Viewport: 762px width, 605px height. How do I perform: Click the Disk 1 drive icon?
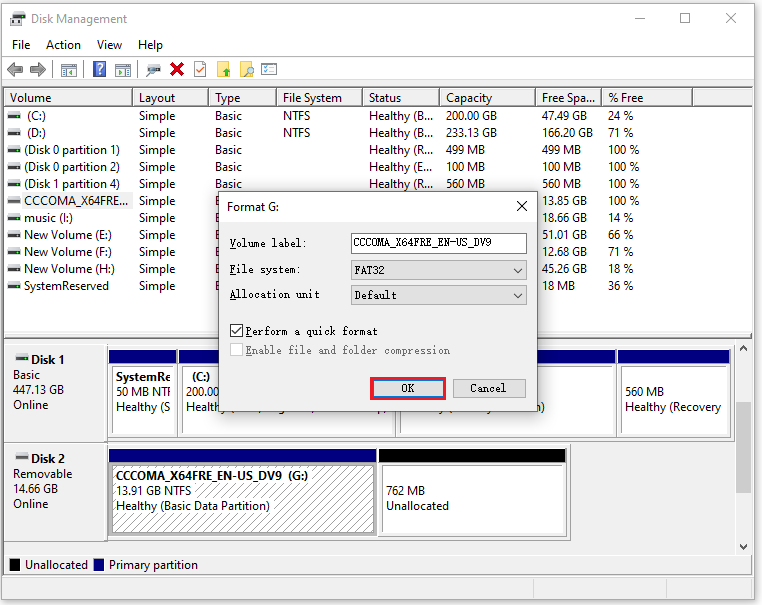click(22, 359)
